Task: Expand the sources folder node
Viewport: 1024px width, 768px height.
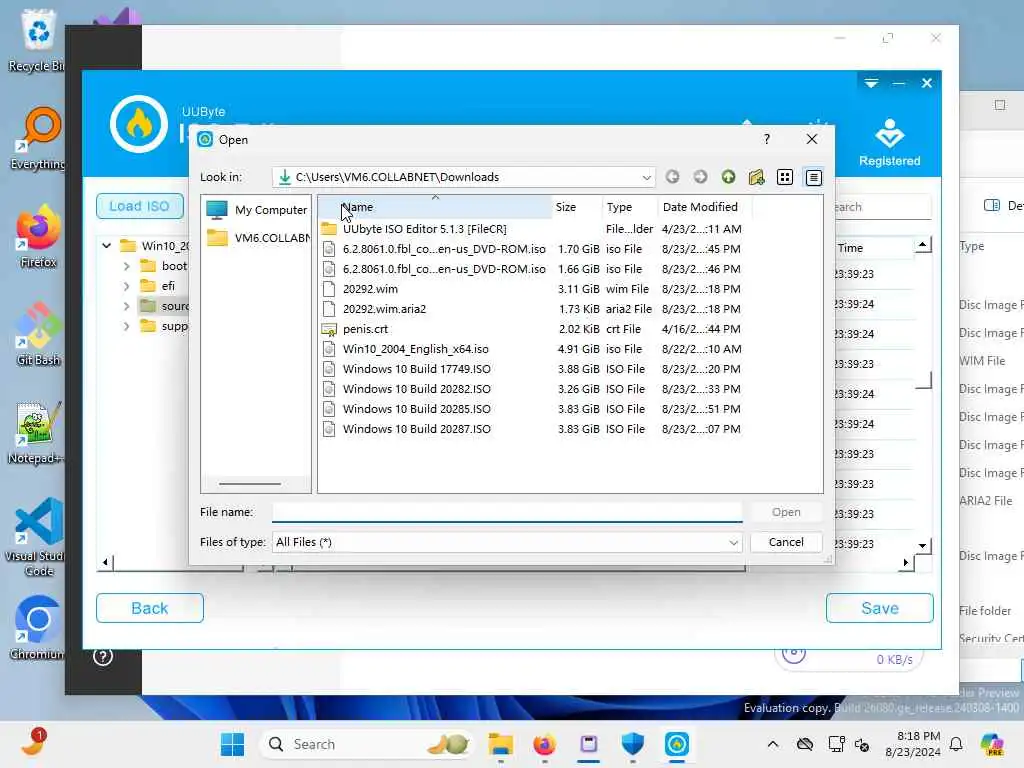Action: coord(126,306)
